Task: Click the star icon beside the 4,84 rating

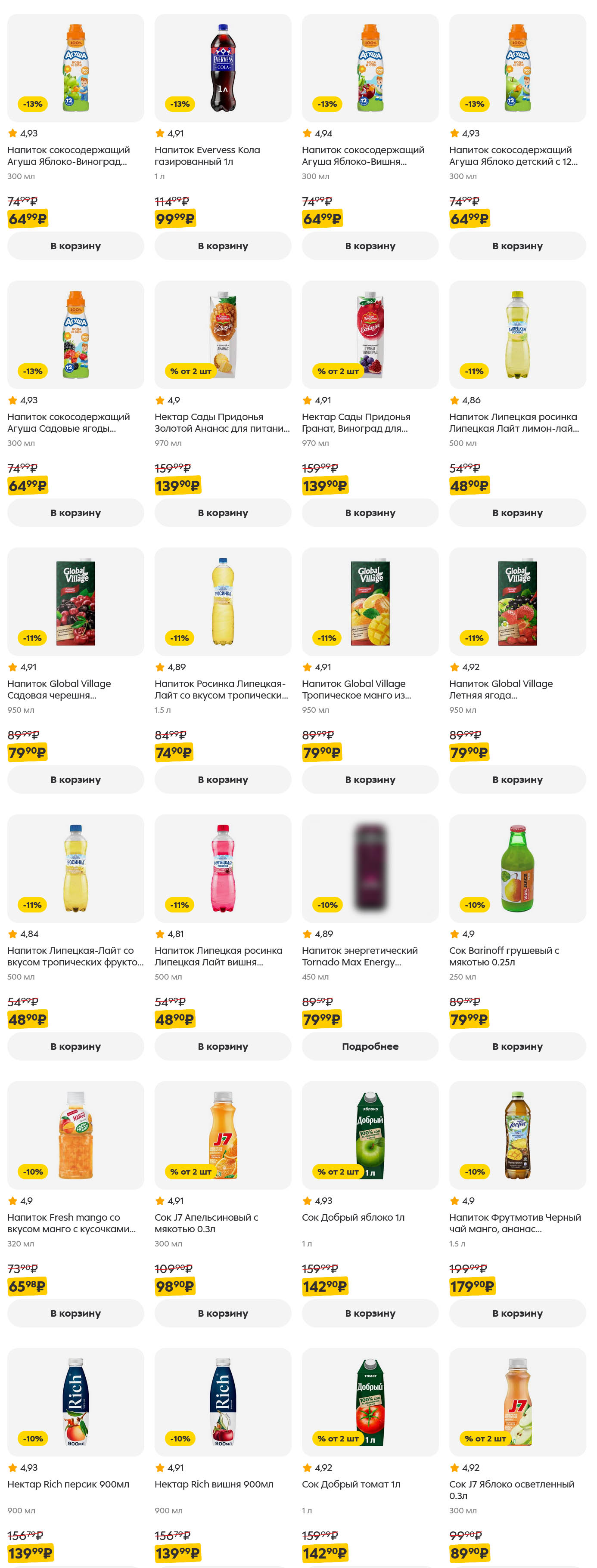Action: pos(12,934)
